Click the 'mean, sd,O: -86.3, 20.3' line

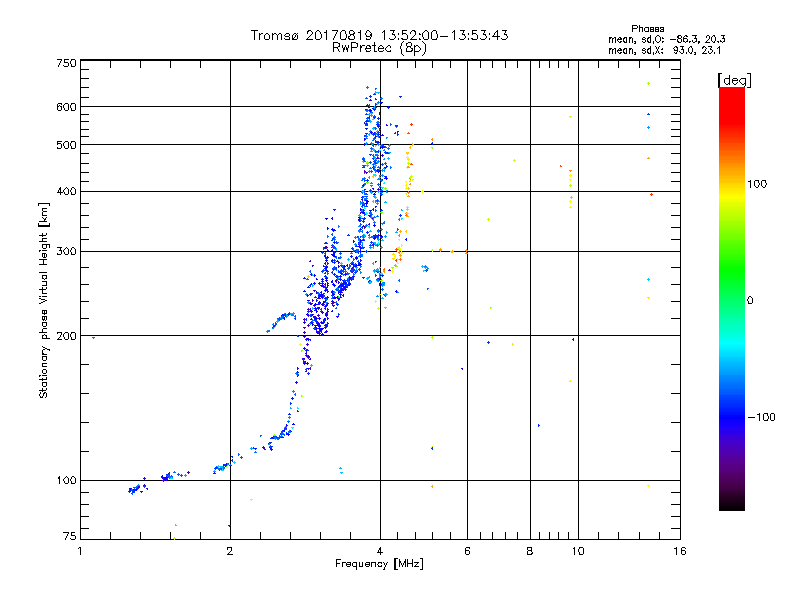[666, 39]
